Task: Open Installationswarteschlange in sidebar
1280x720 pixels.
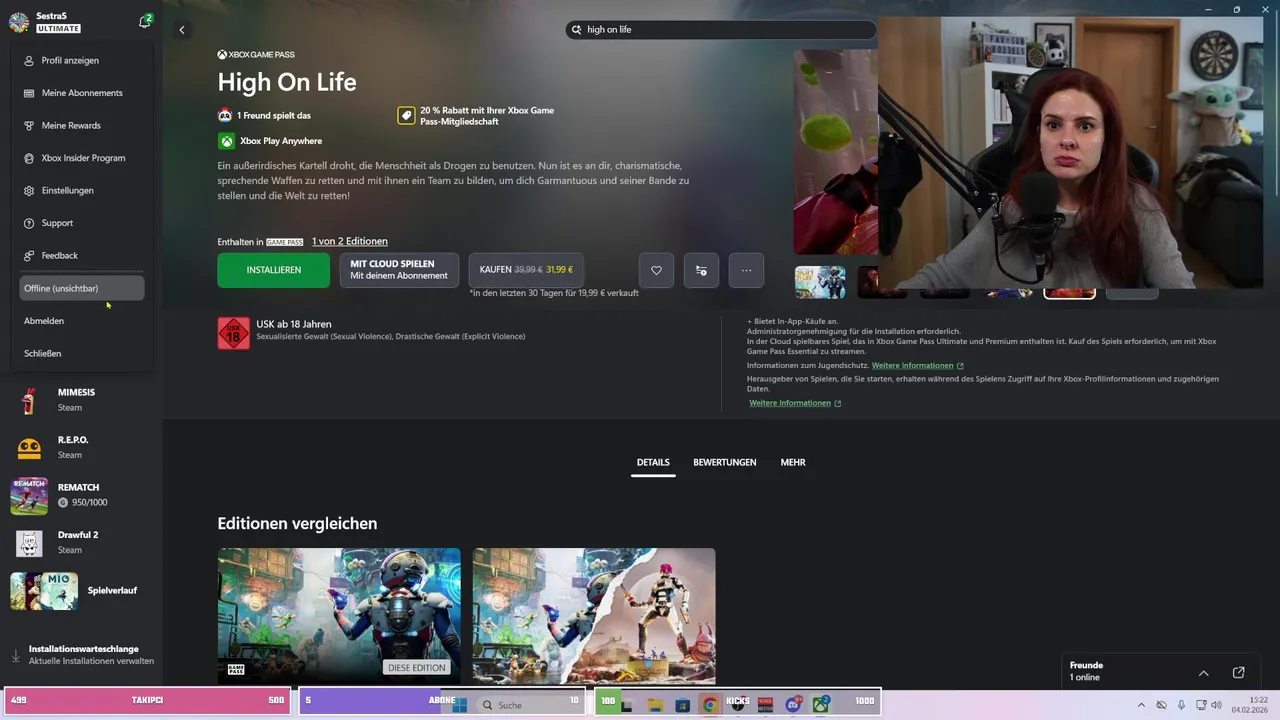Action: click(x=82, y=655)
